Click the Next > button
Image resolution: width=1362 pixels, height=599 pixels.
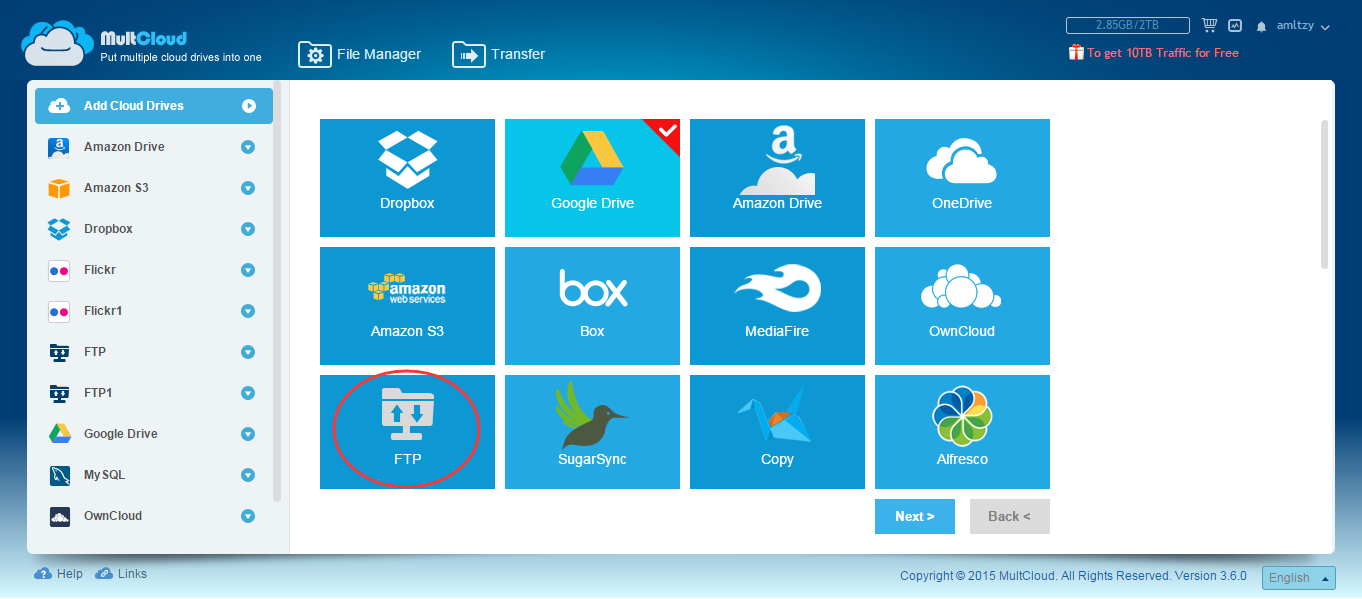tap(915, 516)
